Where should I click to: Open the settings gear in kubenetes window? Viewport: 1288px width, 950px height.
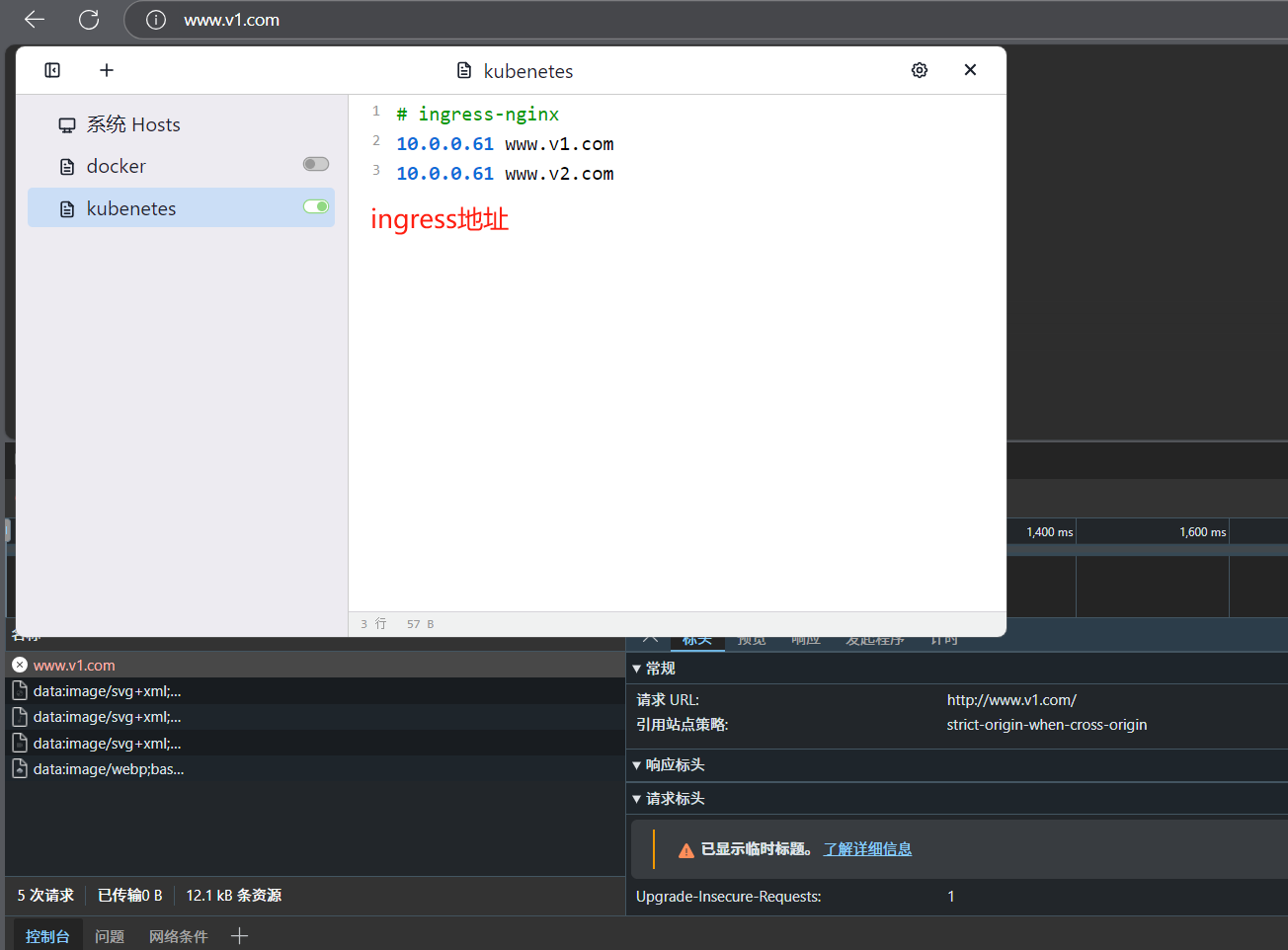pos(920,70)
